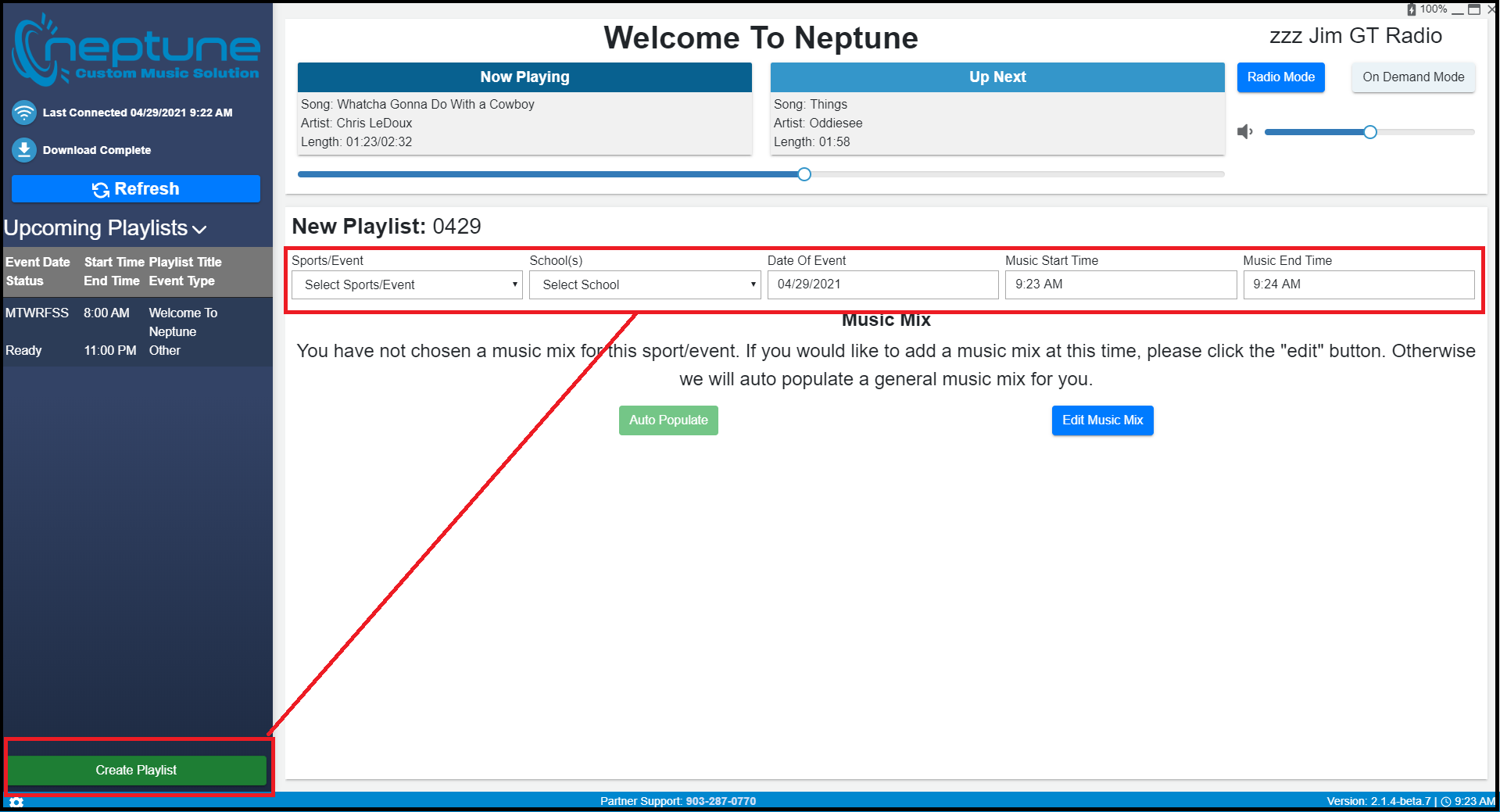Open the Select School dropdown
The width and height of the screenshot is (1500, 812).
644,285
